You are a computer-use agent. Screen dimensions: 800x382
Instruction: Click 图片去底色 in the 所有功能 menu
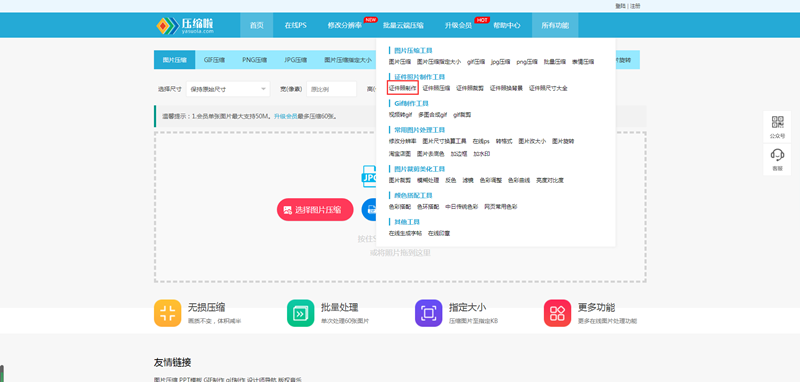coord(431,154)
